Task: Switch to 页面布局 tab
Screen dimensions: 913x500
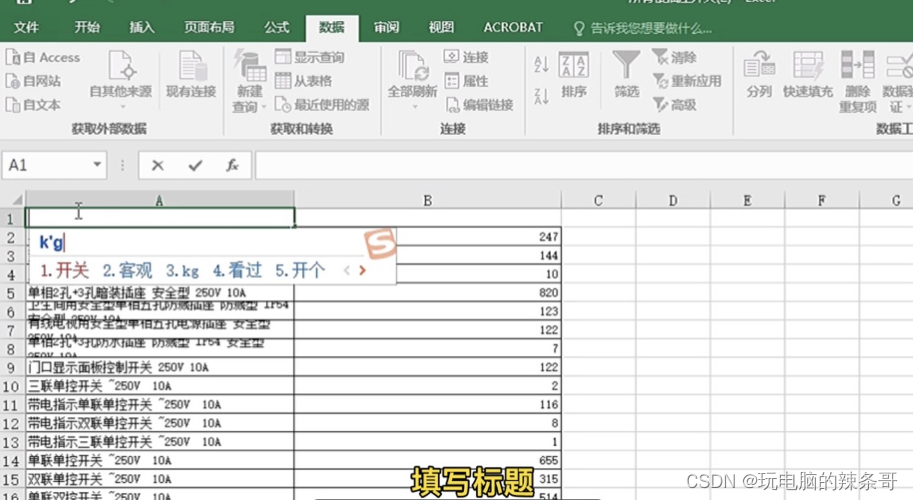Action: [x=209, y=27]
